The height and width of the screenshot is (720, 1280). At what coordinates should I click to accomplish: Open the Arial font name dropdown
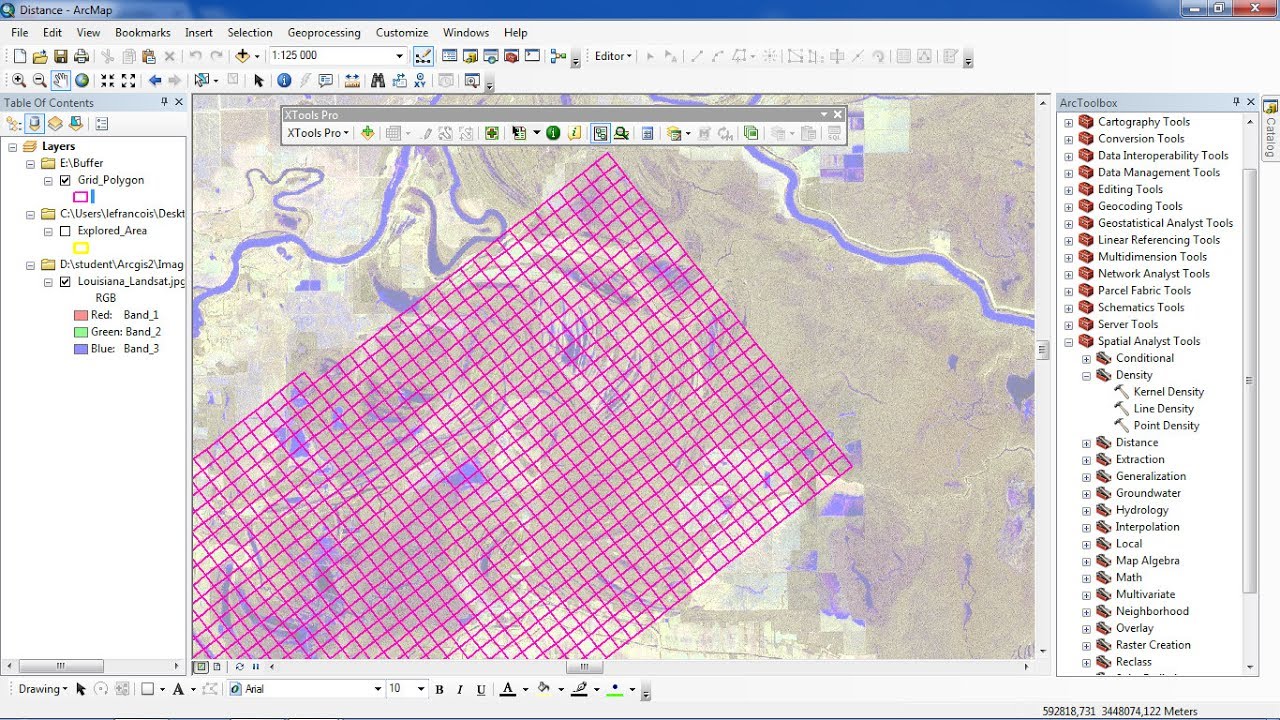[x=378, y=689]
